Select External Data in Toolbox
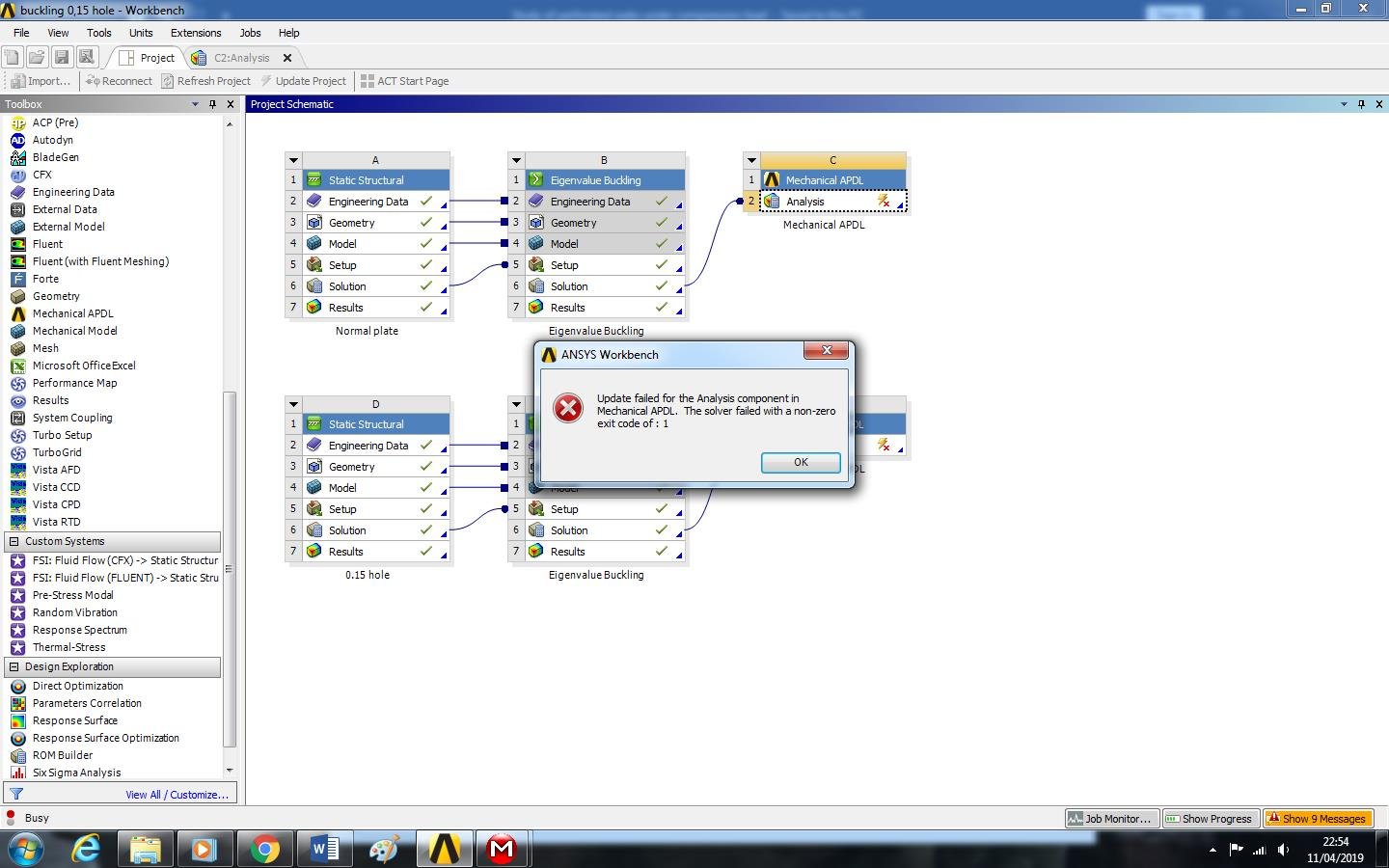Viewport: 1389px width, 868px height. click(x=64, y=209)
